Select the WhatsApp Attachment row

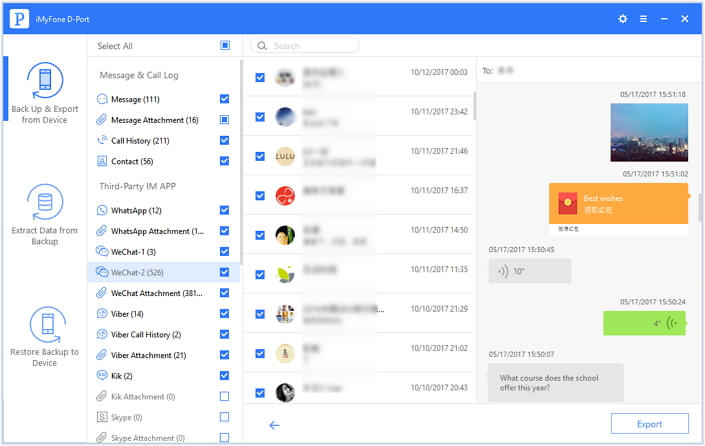point(164,231)
